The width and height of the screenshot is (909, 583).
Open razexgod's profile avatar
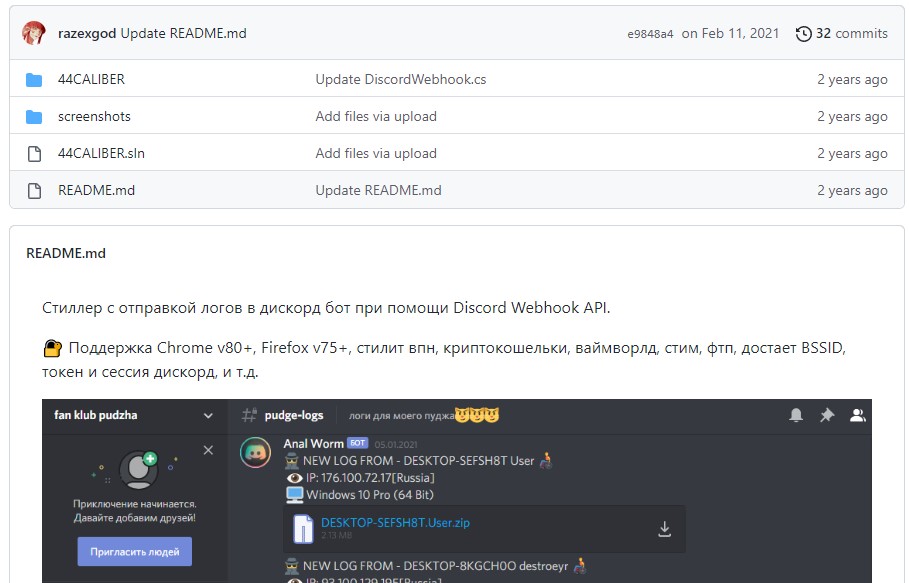click(34, 33)
